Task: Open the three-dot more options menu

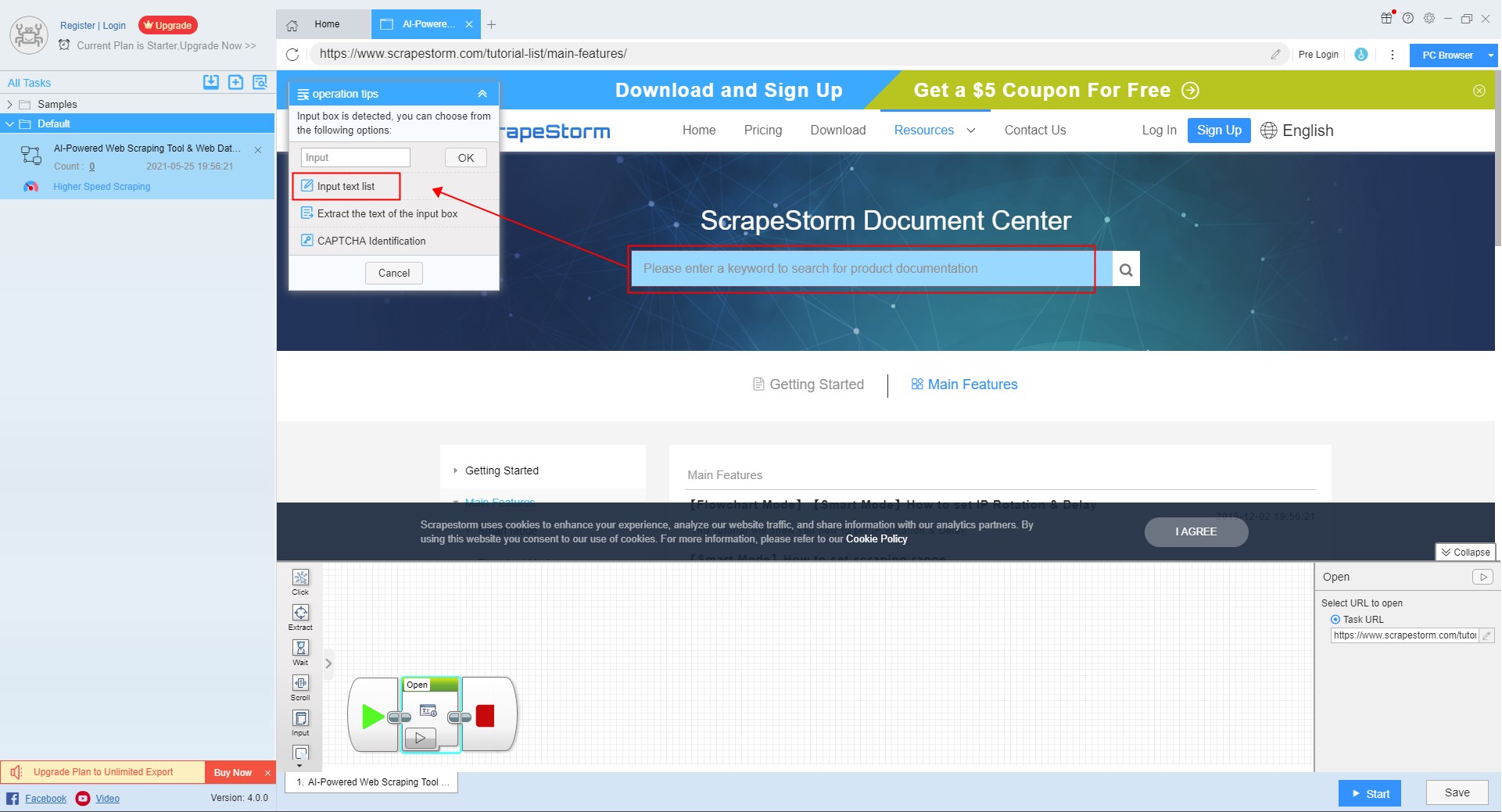Action: coord(1392,55)
